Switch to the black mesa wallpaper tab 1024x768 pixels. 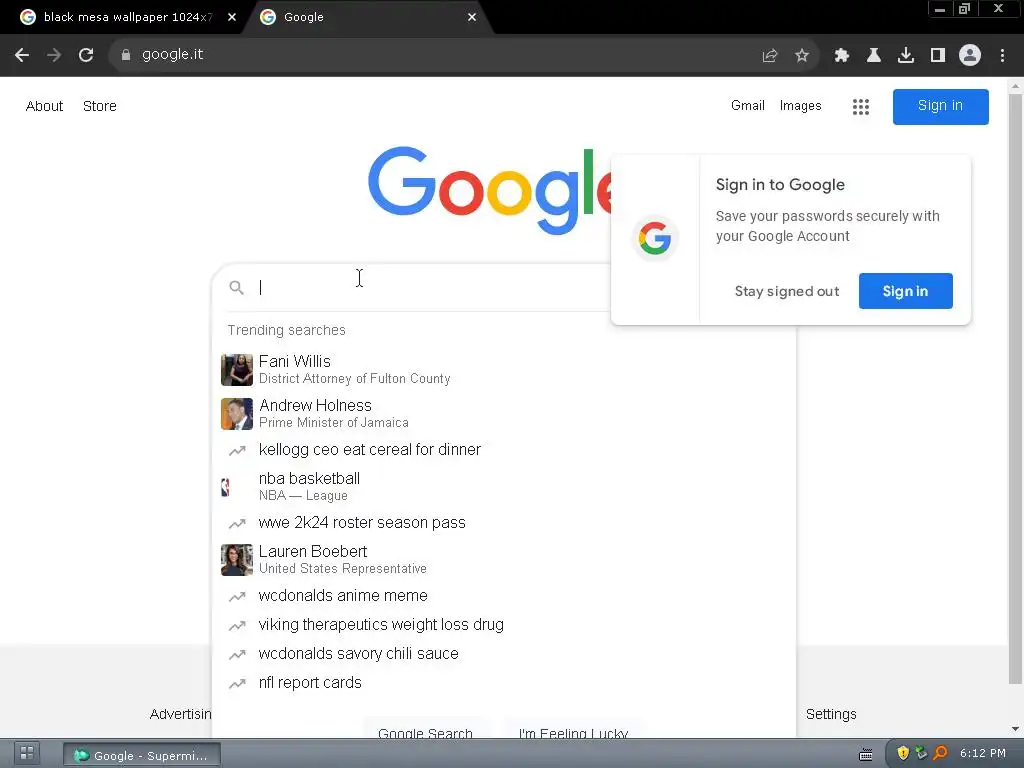click(128, 17)
